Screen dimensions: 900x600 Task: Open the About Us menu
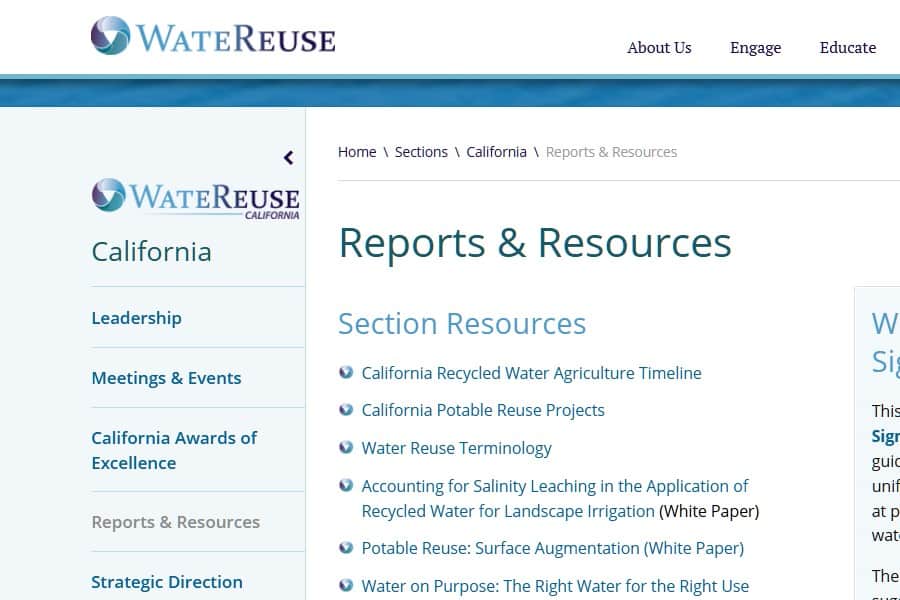pos(659,47)
